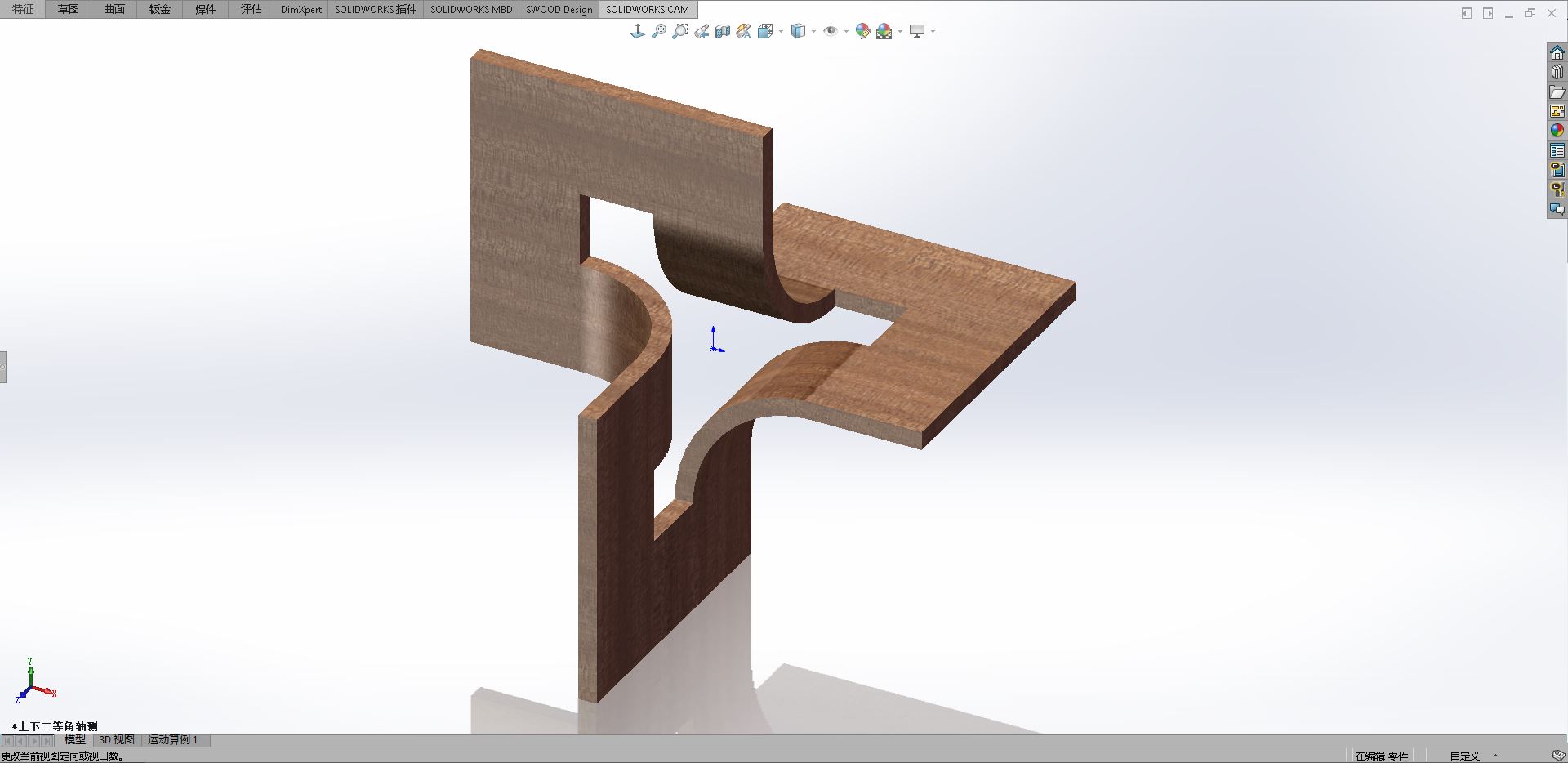
Task: Click the Zoom to Fit magnifier icon
Action: 659,31
